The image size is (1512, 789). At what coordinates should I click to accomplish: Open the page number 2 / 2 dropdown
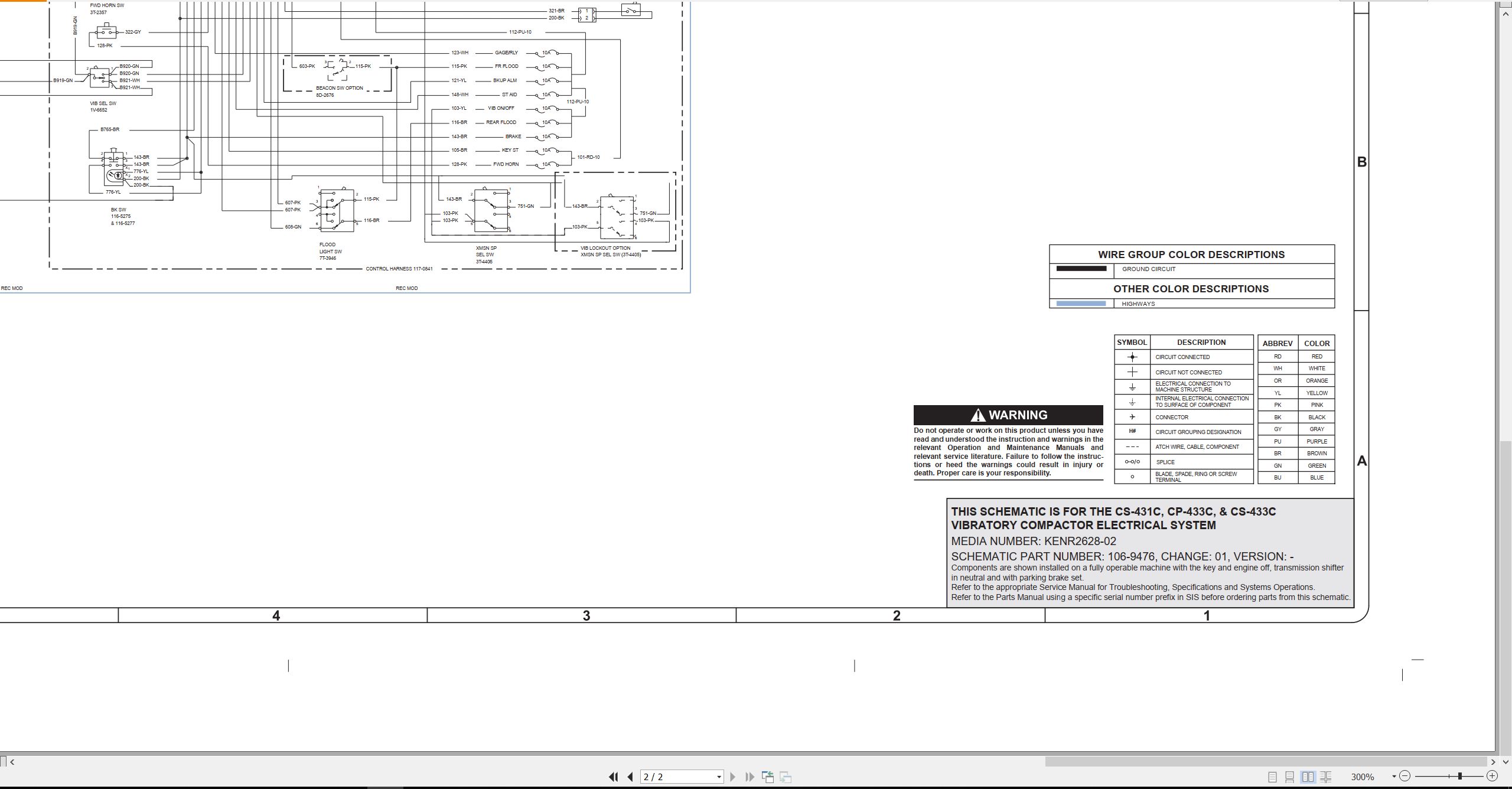point(719,777)
